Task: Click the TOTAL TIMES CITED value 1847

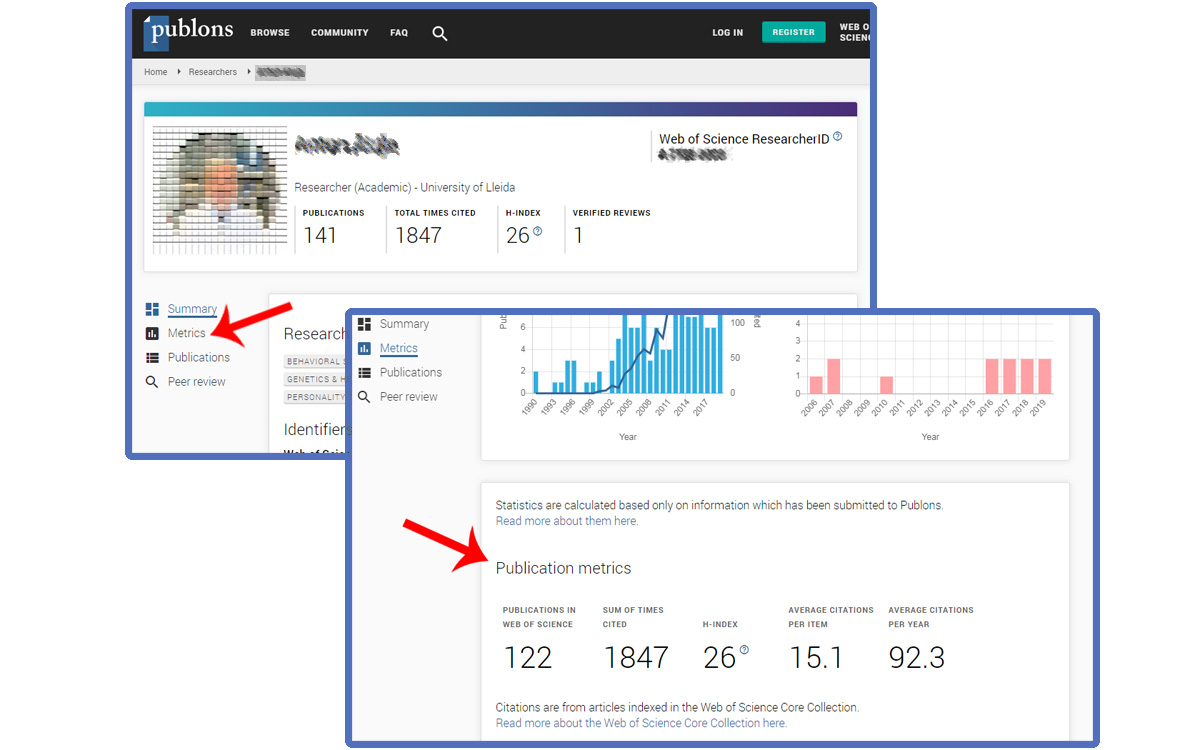Action: tap(418, 235)
